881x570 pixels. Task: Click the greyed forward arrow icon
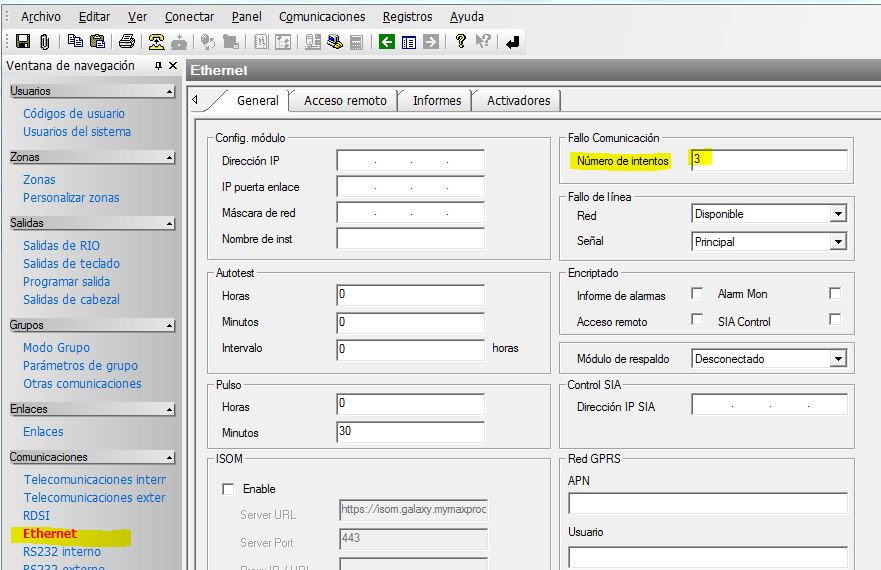[431, 42]
